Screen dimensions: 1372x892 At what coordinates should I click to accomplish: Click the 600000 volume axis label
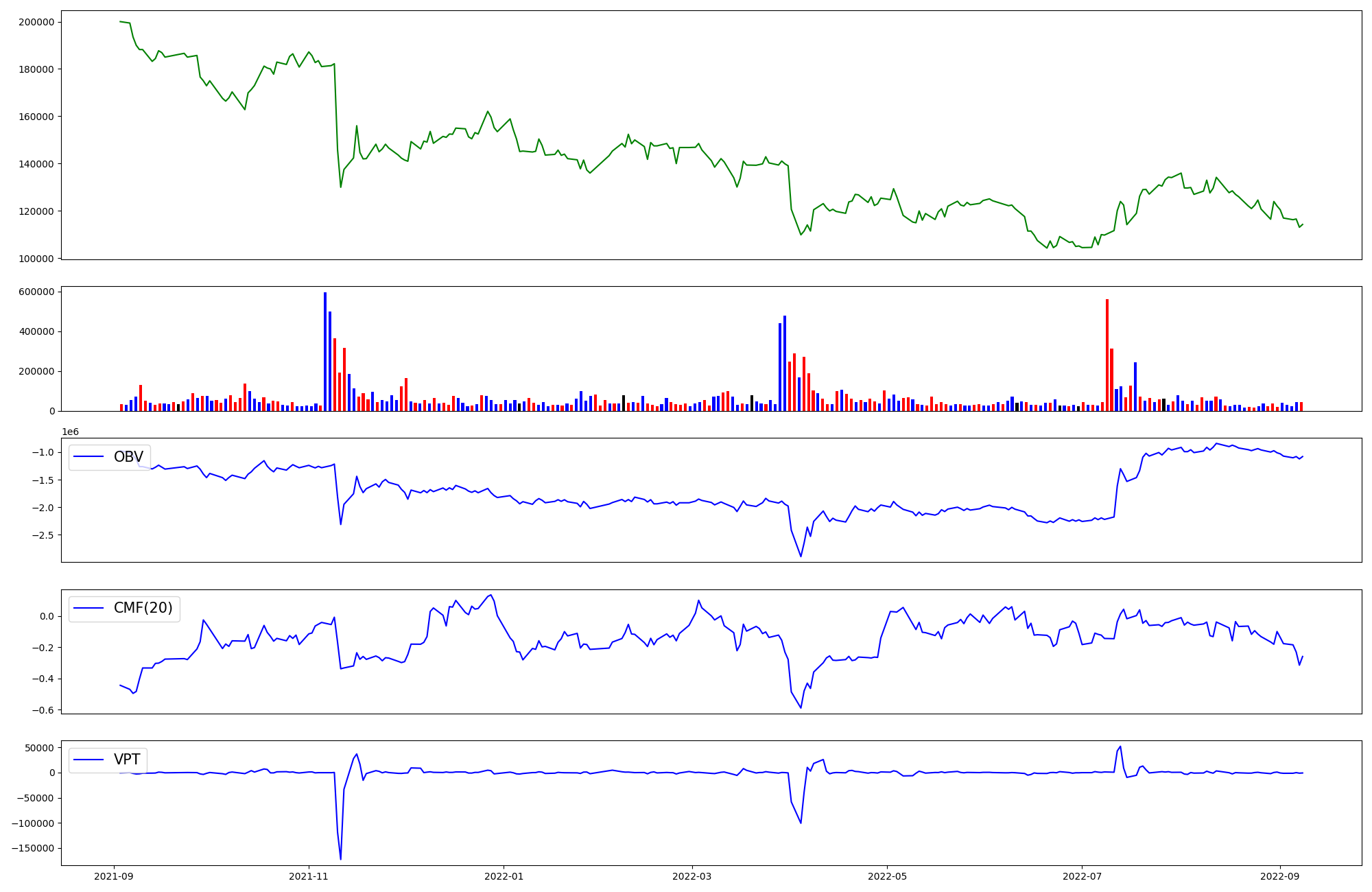36,292
